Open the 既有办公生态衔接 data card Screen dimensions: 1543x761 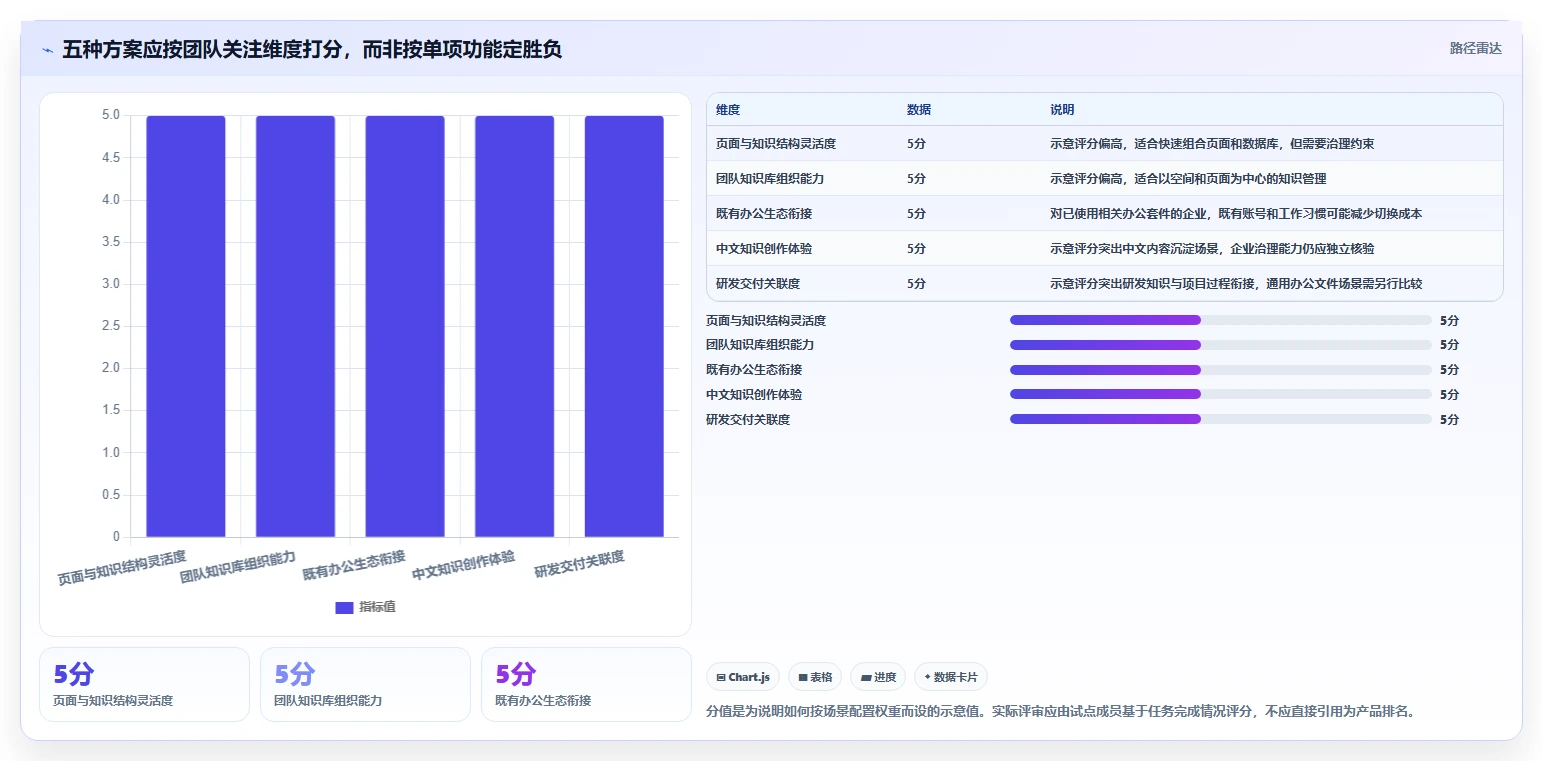586,684
